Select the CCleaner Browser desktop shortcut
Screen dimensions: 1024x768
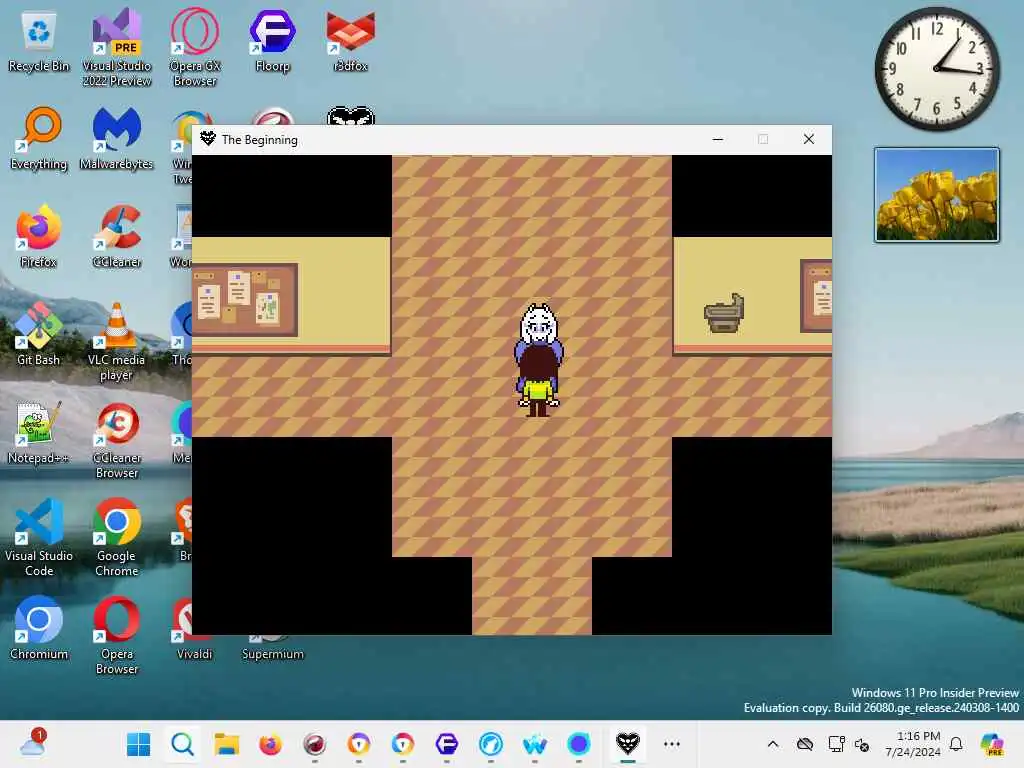(x=116, y=440)
